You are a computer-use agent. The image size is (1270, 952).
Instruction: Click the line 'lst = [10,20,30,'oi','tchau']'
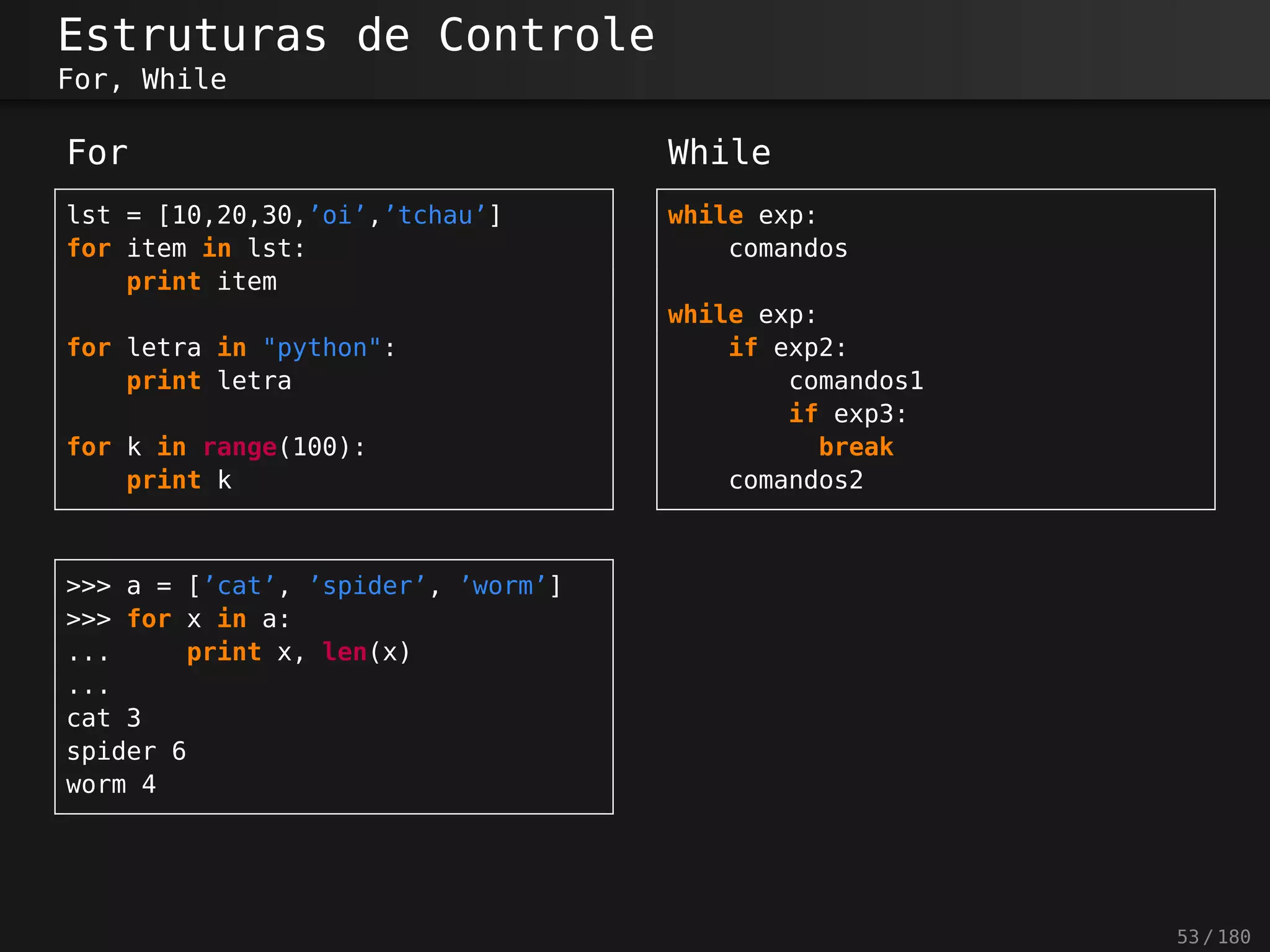click(283, 216)
